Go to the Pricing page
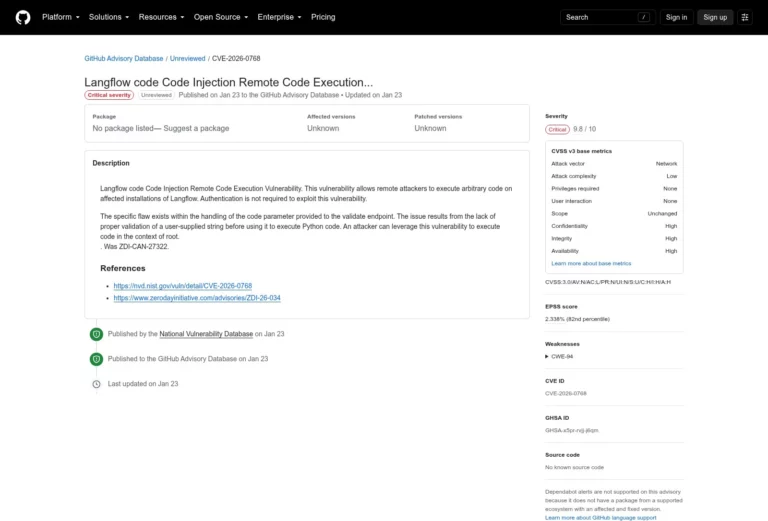Screen dimensions: 768x521 click(323, 17)
